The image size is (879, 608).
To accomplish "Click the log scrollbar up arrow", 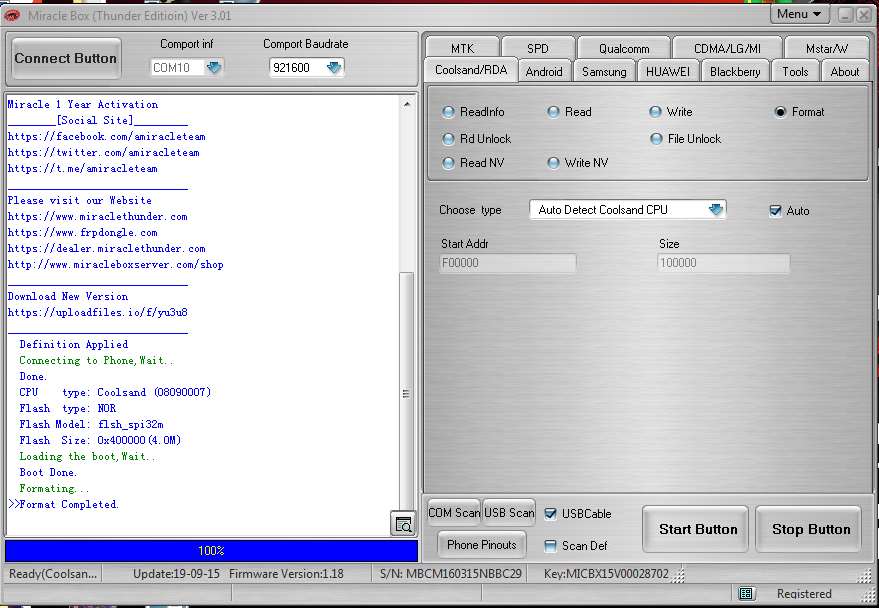I will [x=407, y=104].
